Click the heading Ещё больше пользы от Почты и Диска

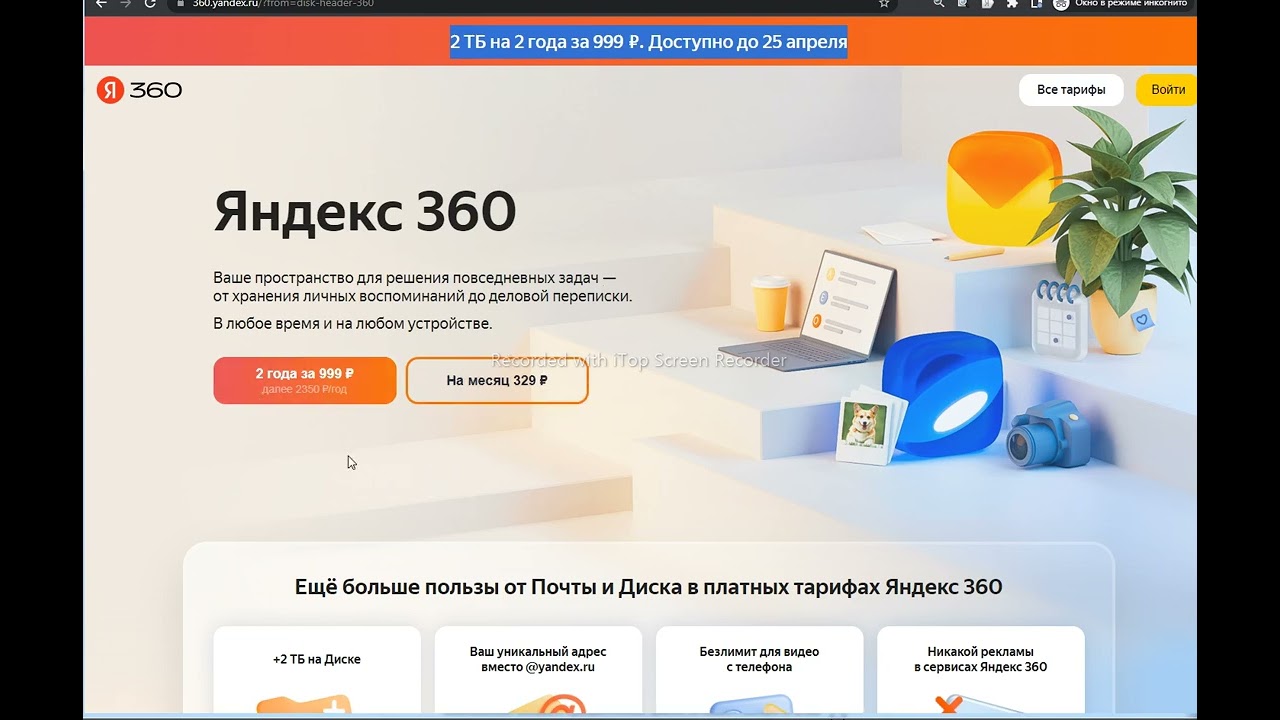click(648, 587)
